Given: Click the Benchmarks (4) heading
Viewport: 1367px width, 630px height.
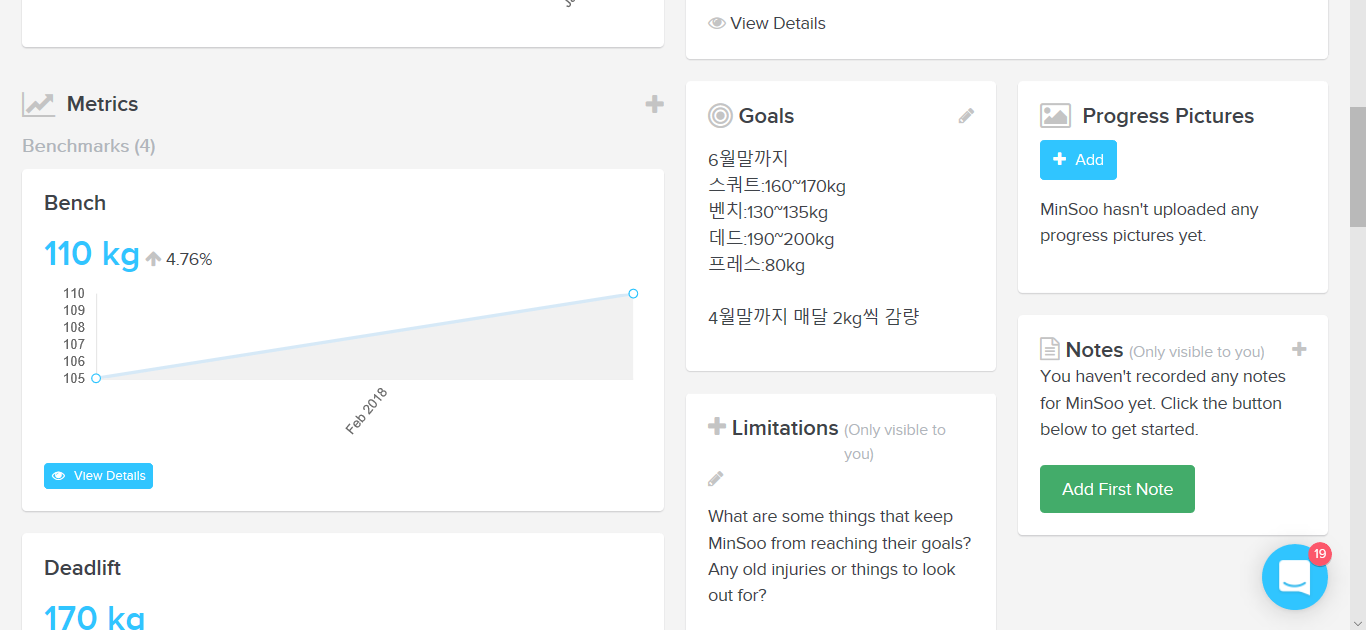Looking at the screenshot, I should (89, 146).
